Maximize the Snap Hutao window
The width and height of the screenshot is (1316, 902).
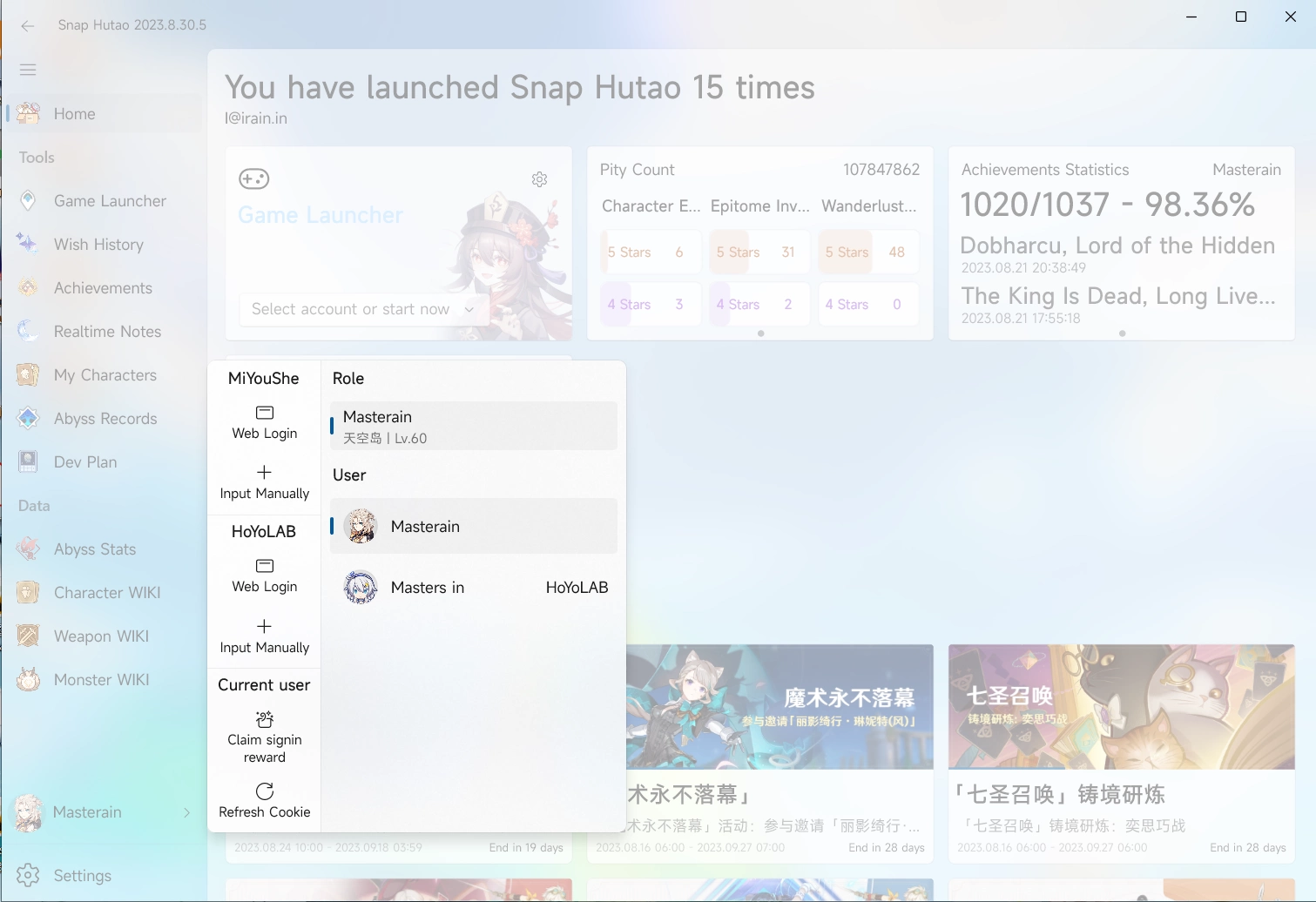pyautogui.click(x=1241, y=17)
